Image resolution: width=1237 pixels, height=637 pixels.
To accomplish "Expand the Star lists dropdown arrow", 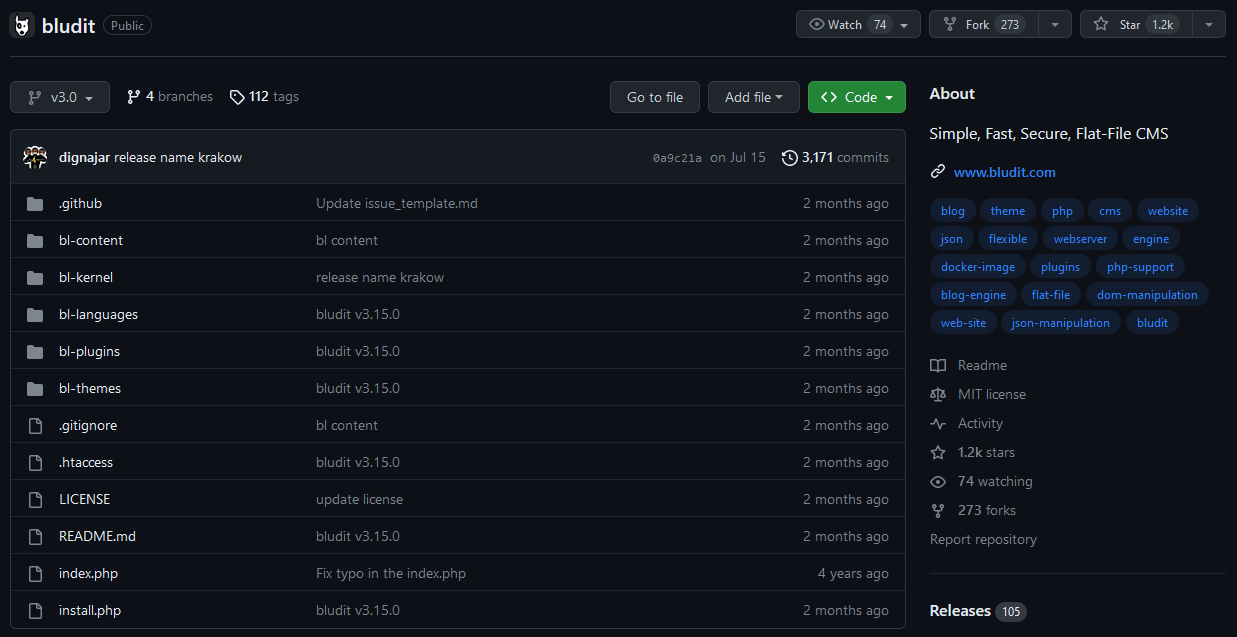I will pos(1209,25).
